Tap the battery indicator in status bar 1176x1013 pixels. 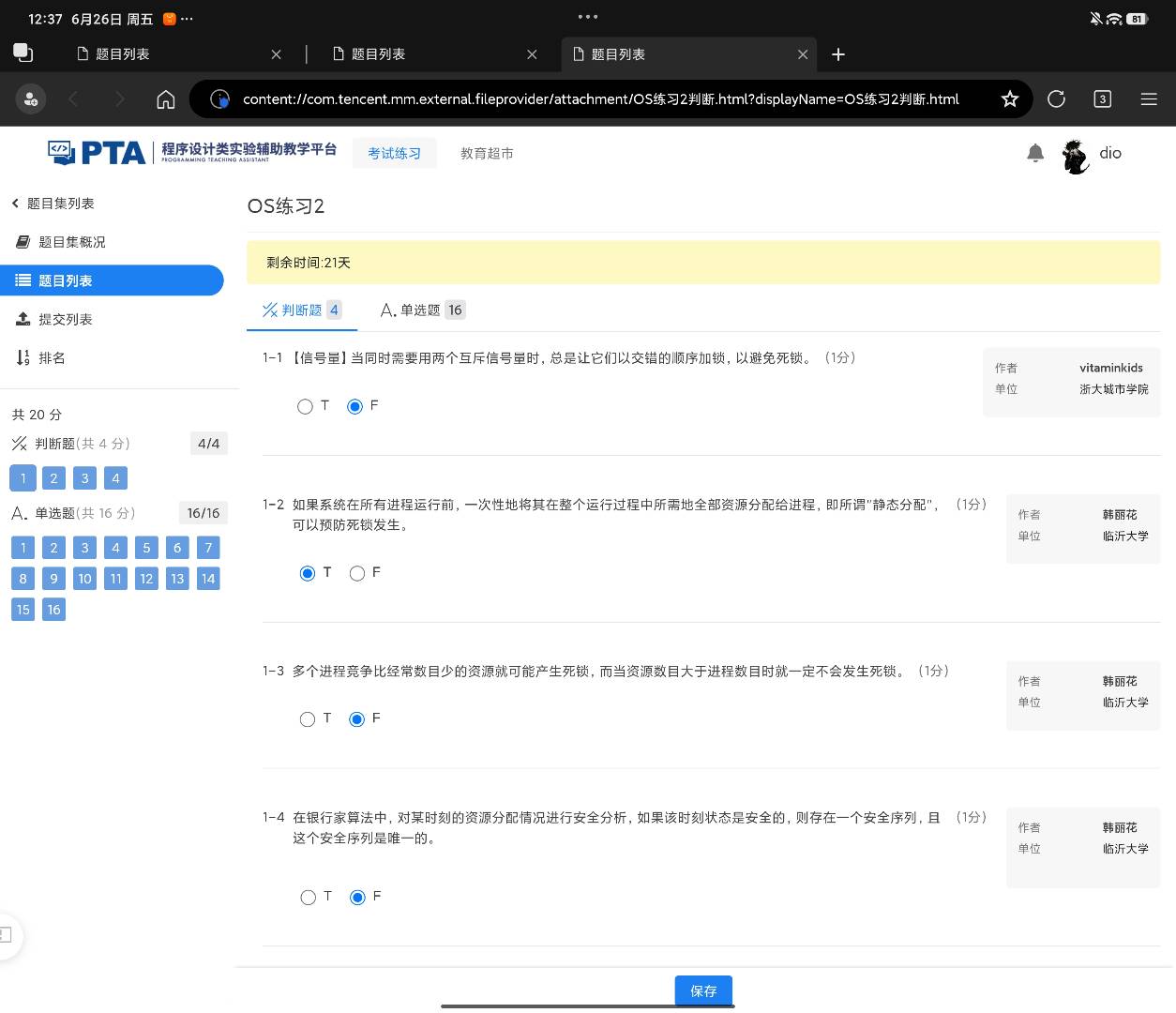(x=1138, y=19)
